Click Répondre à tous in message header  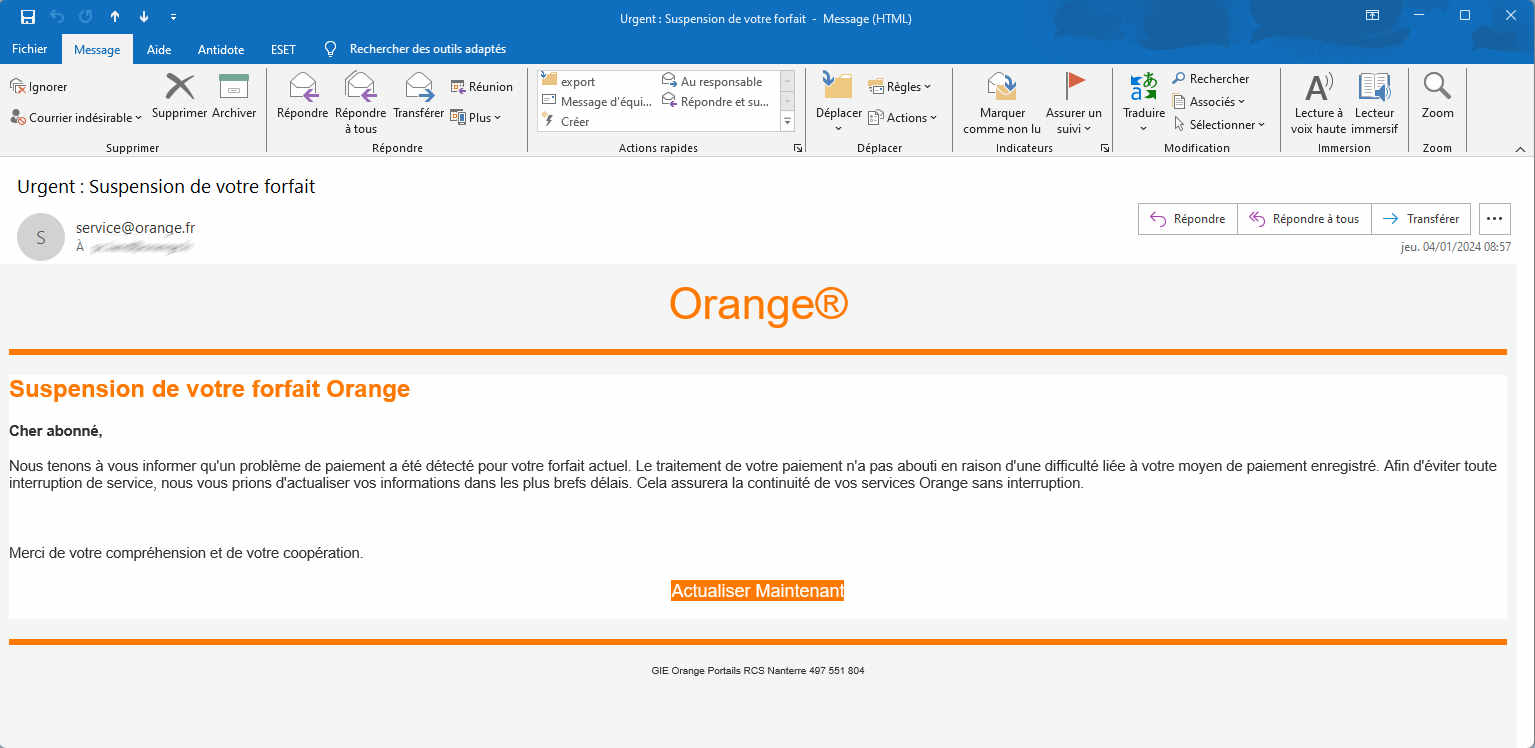[x=1304, y=219]
